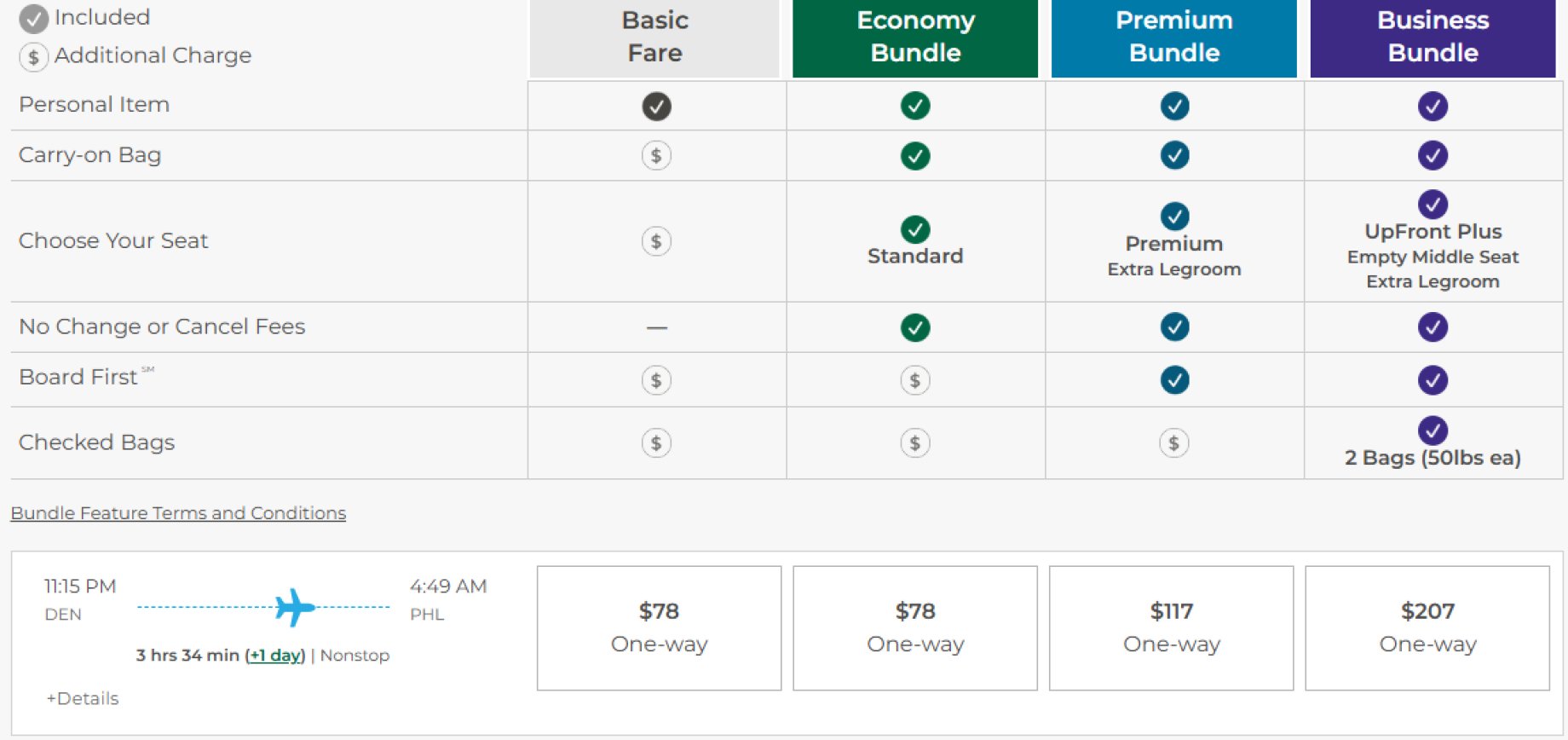
Task: Click the UpFront Plus checkmark in Business Bundle
Action: pyautogui.click(x=1432, y=205)
